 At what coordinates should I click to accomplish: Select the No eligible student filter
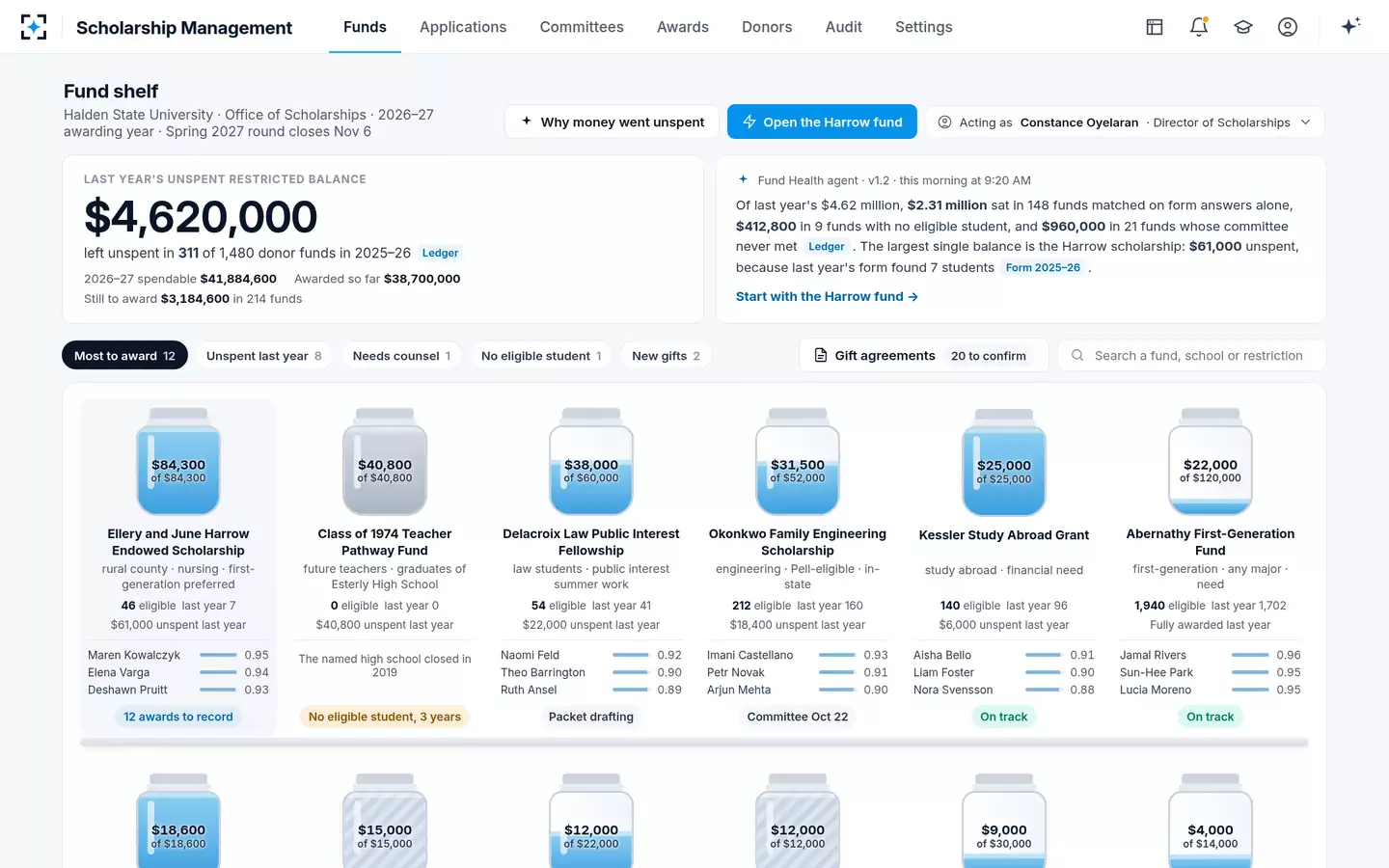click(541, 356)
